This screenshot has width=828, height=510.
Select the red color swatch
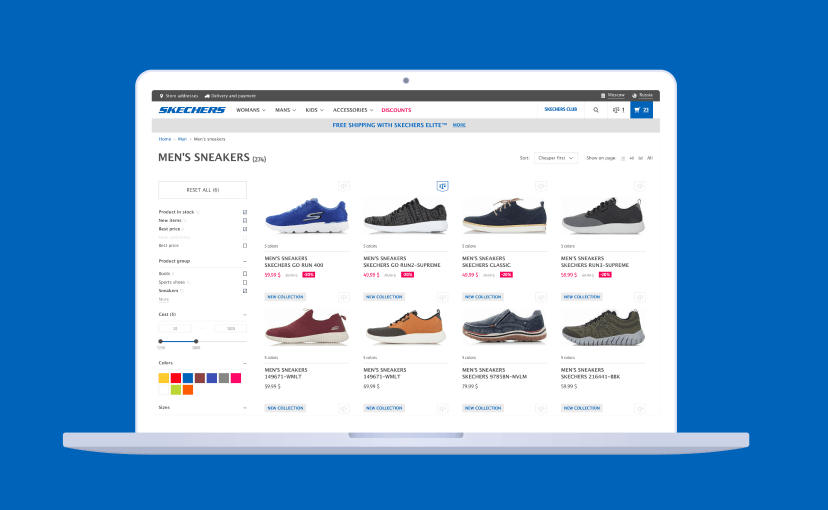coord(176,378)
